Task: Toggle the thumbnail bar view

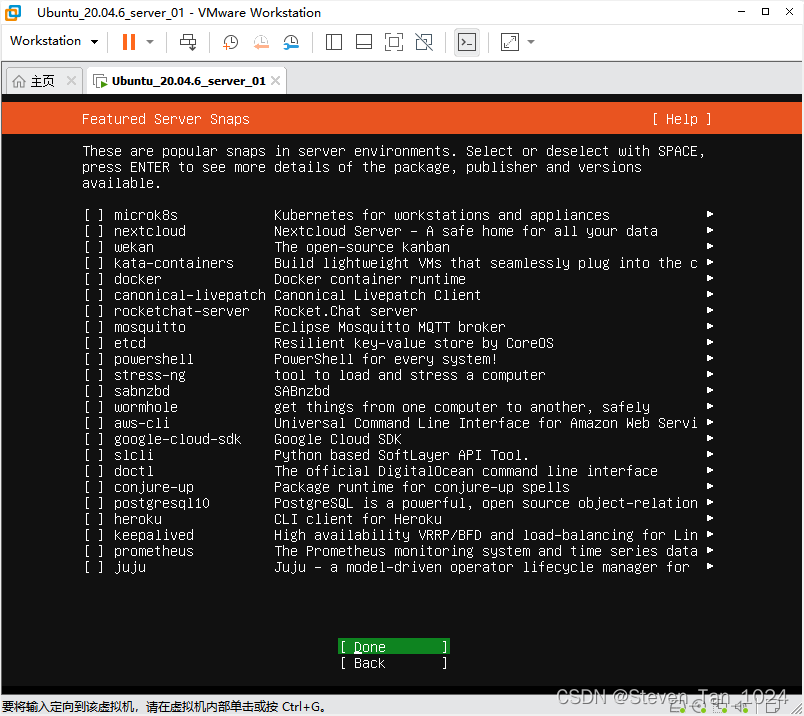Action: pos(364,42)
